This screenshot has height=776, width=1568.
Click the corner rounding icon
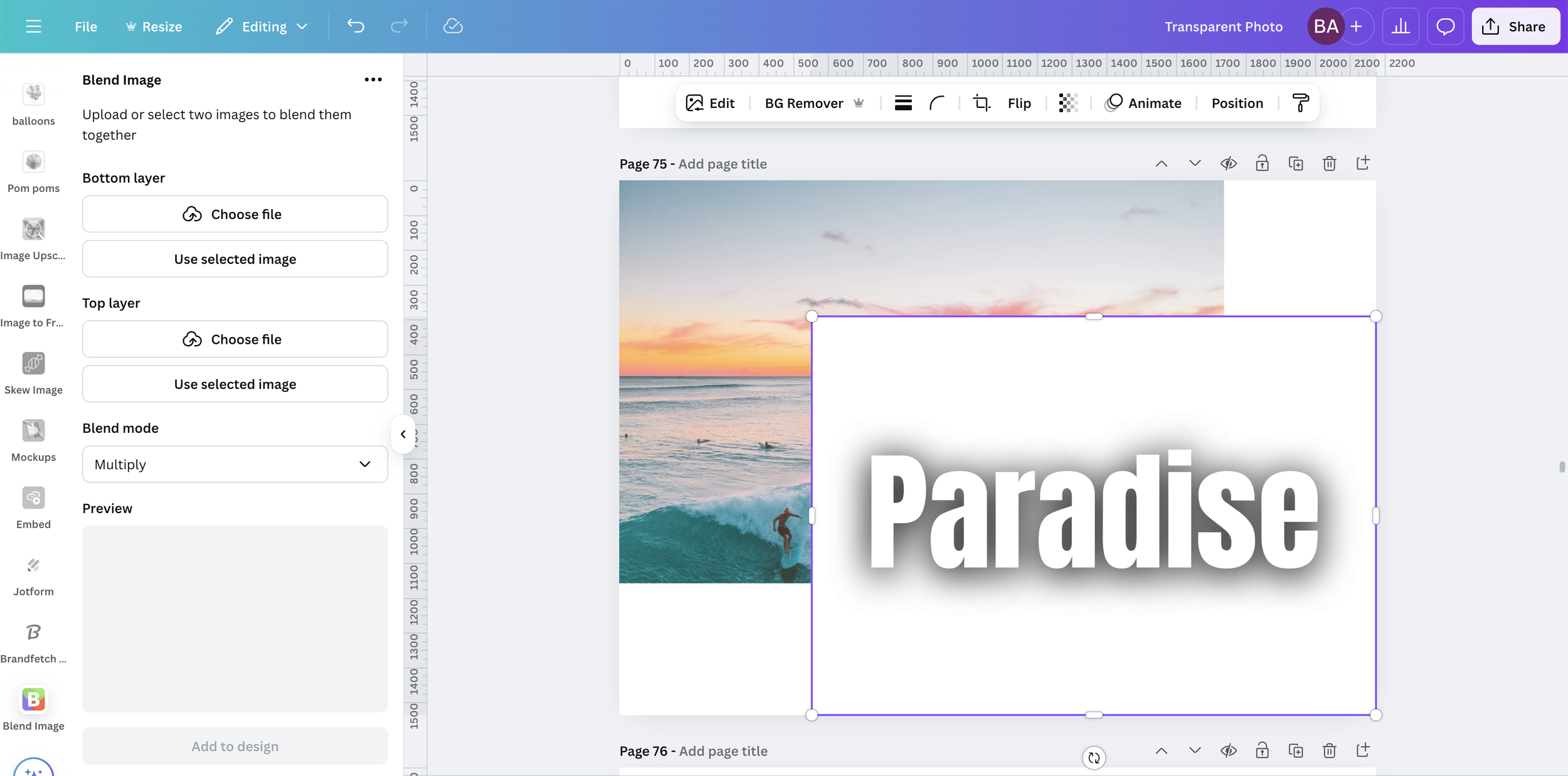pos(937,103)
